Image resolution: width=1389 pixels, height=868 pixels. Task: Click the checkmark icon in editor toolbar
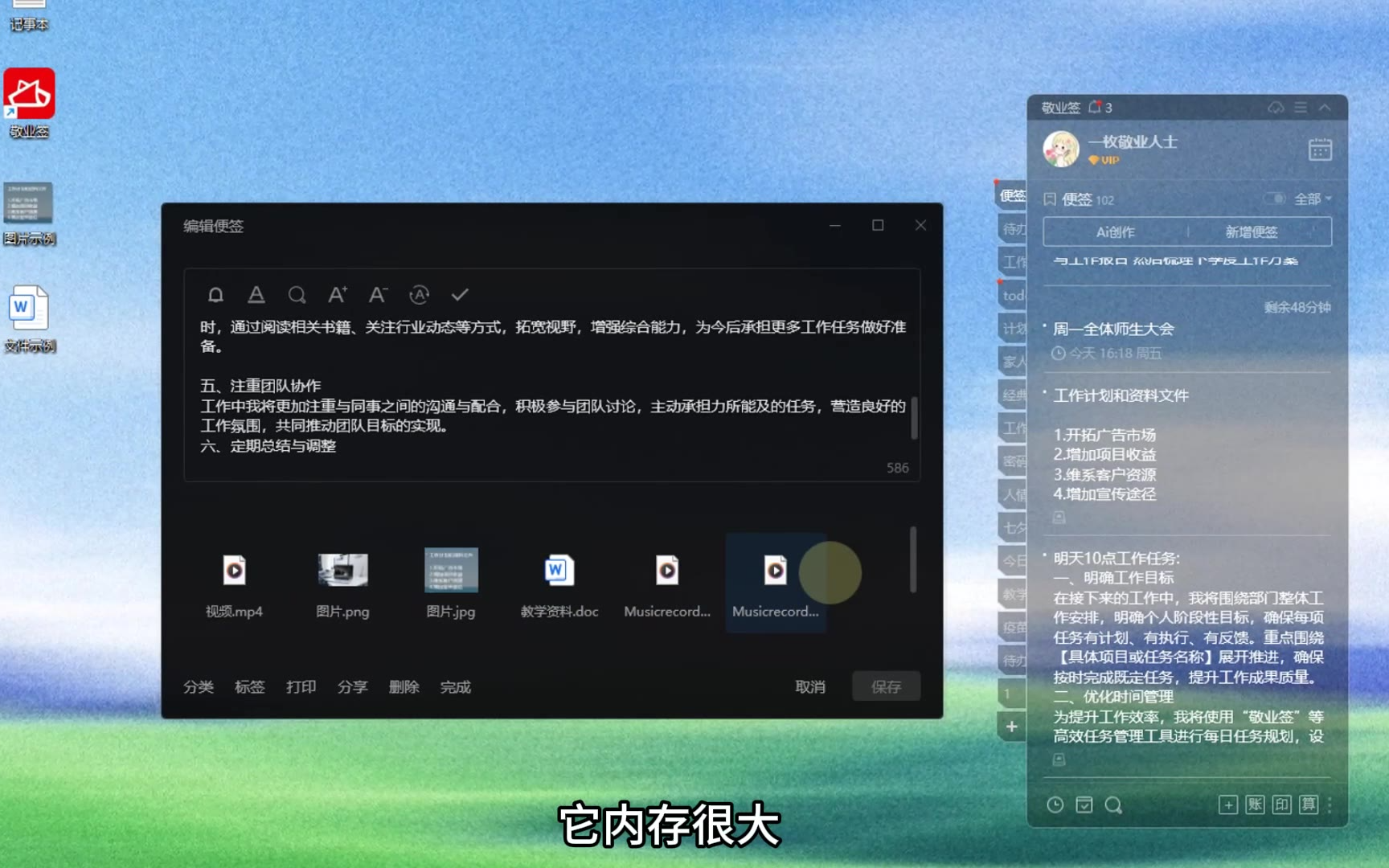(460, 295)
